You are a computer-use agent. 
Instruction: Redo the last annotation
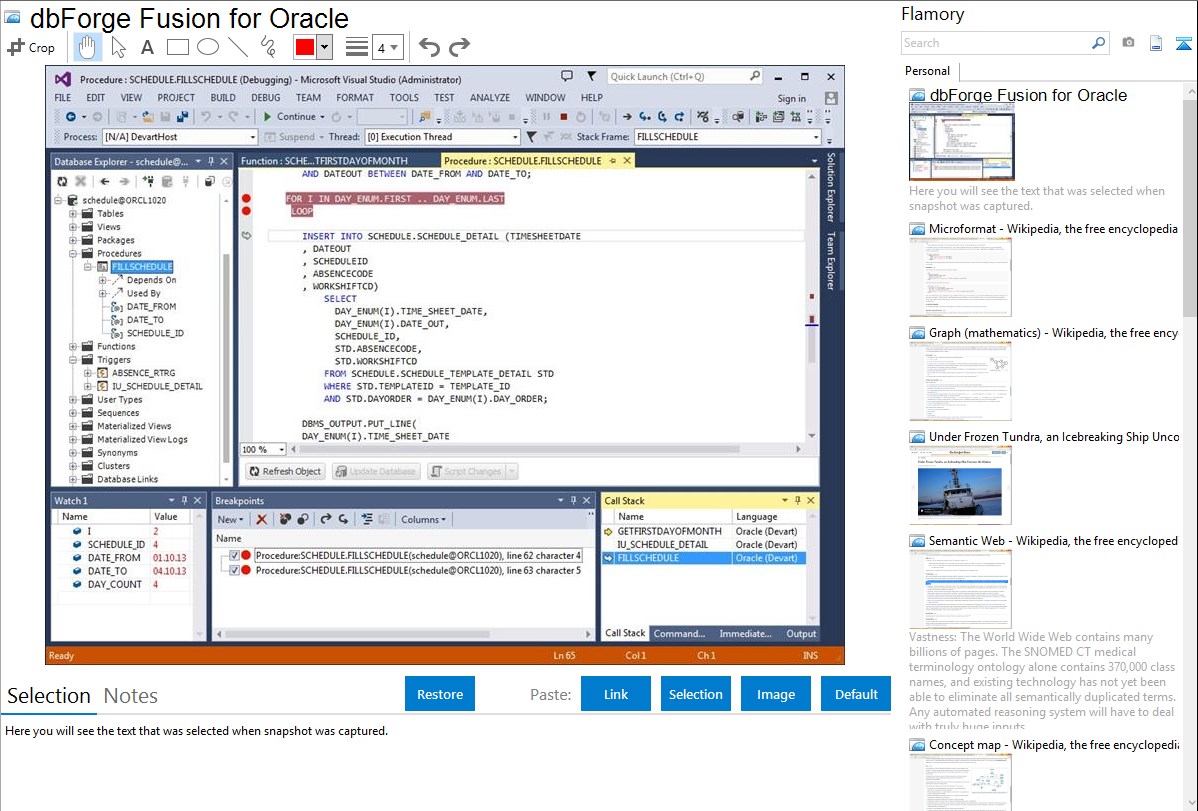click(459, 47)
